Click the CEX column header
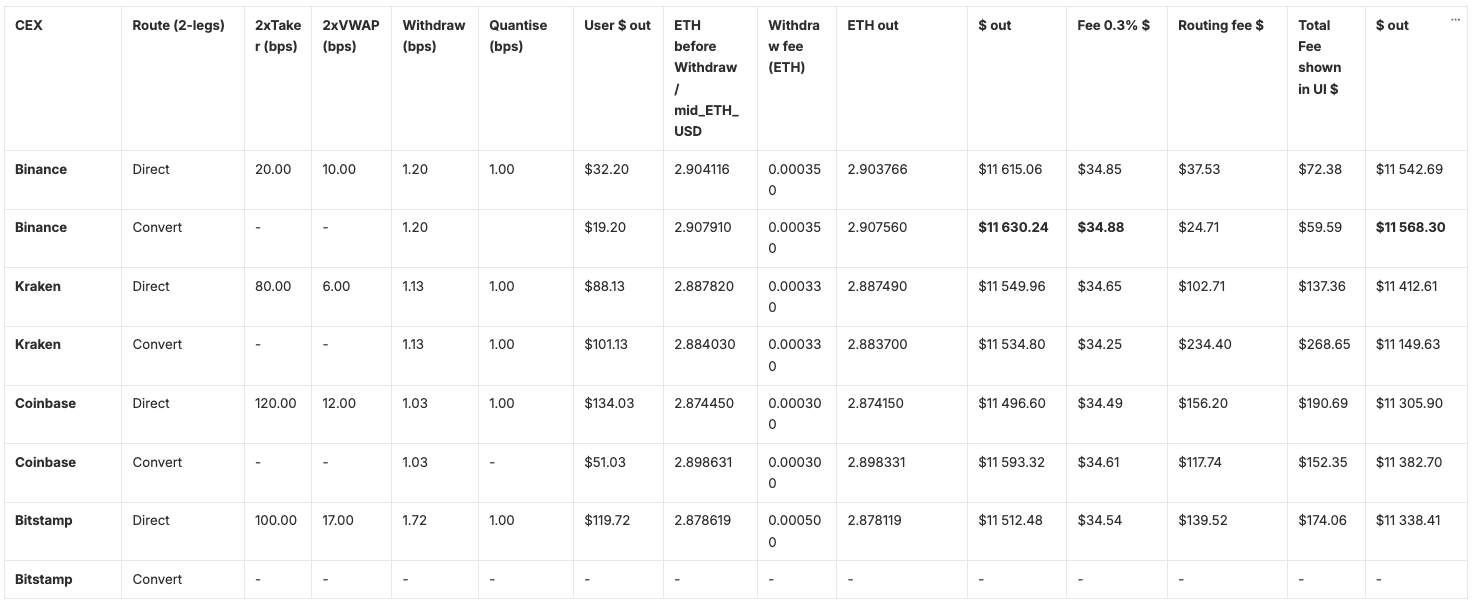Image resolution: width=1483 pixels, height=614 pixels. (29, 25)
